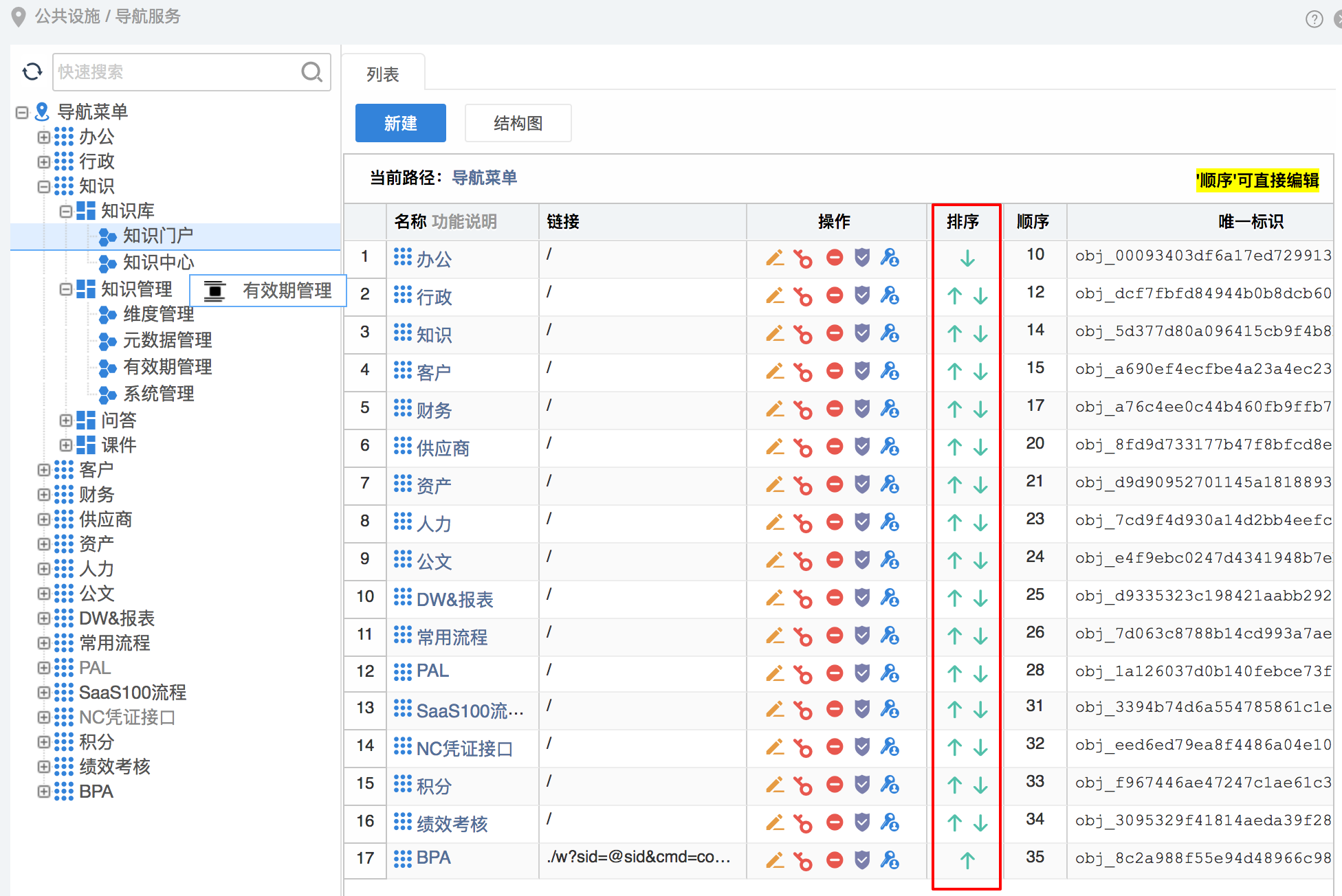Image resolution: width=1342 pixels, height=896 pixels.
Task: Click the user permission icon in 绩效考核 row
Action: point(890,822)
